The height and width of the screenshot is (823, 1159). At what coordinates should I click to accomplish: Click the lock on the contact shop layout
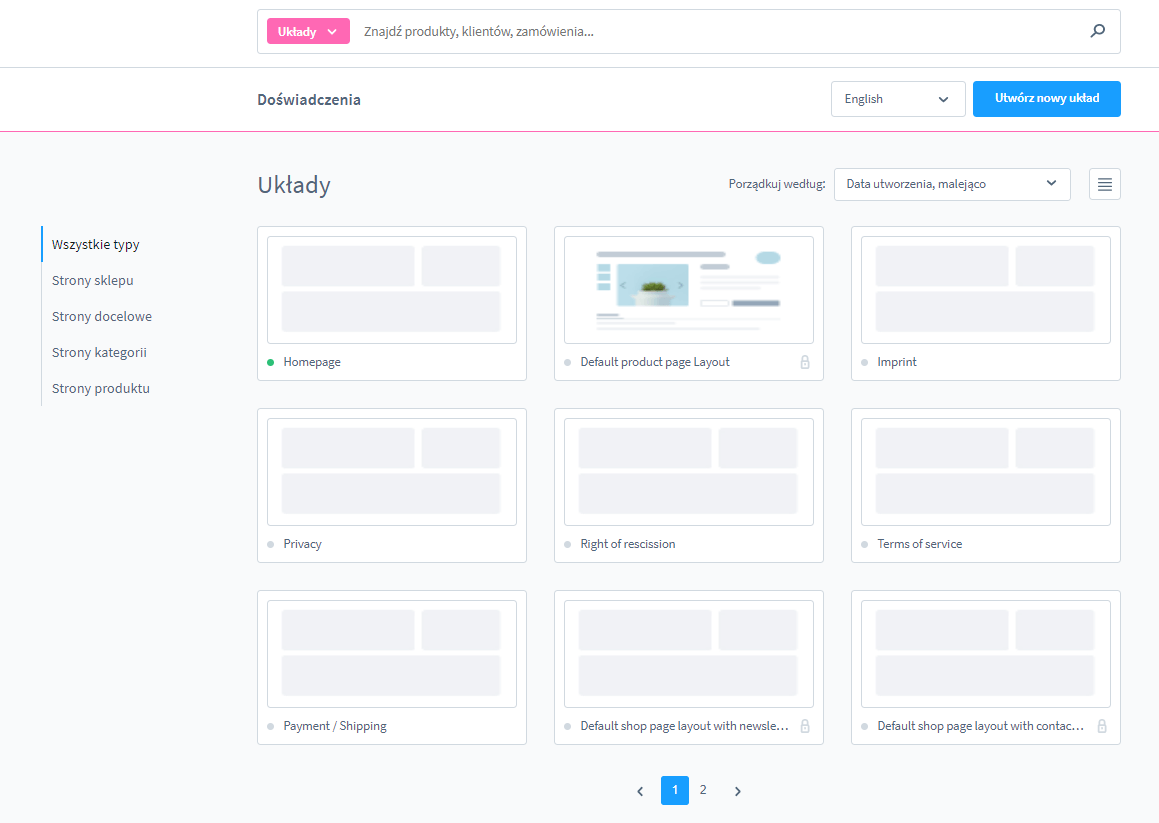coord(1102,726)
